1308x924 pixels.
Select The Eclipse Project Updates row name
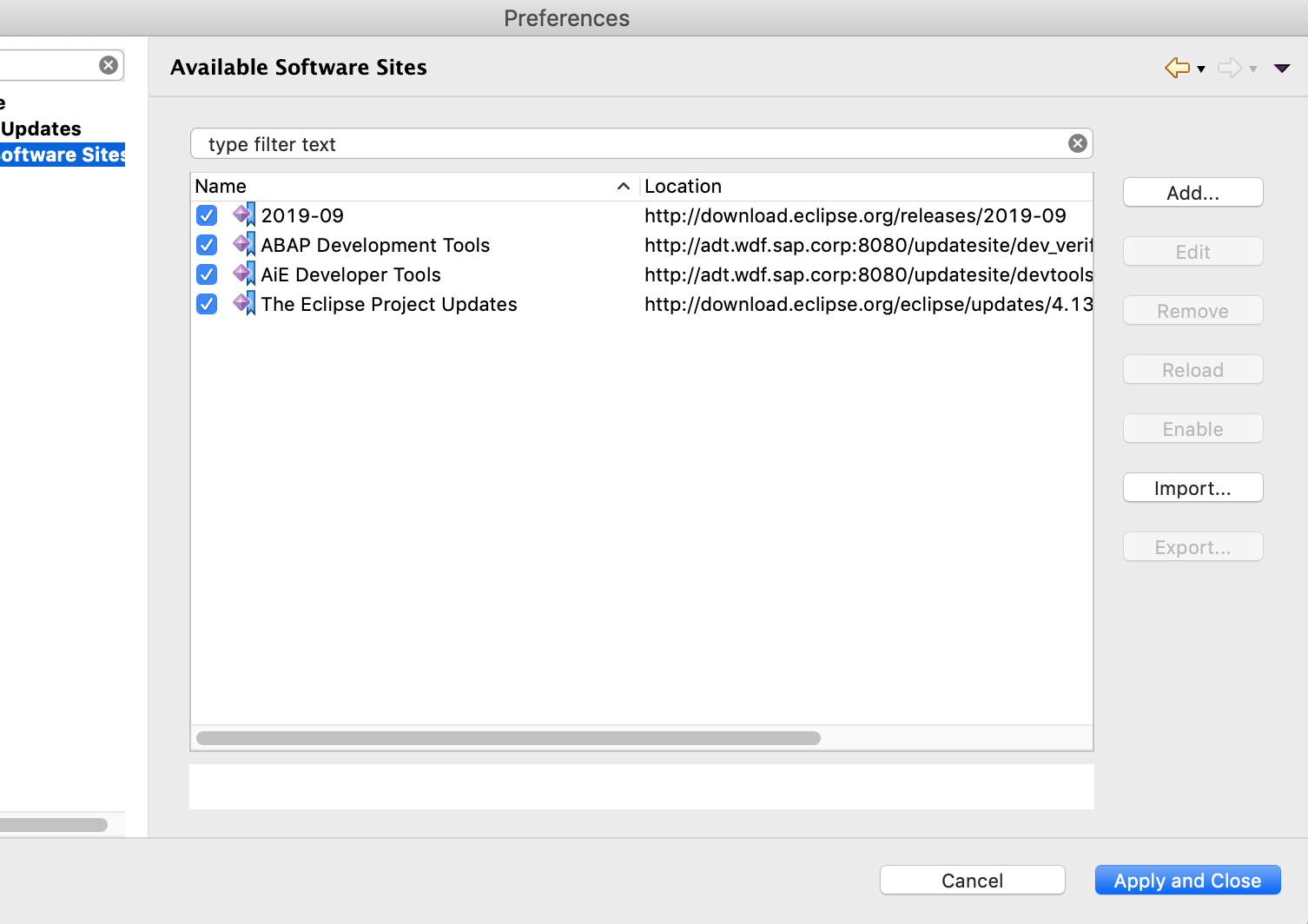tap(389, 304)
